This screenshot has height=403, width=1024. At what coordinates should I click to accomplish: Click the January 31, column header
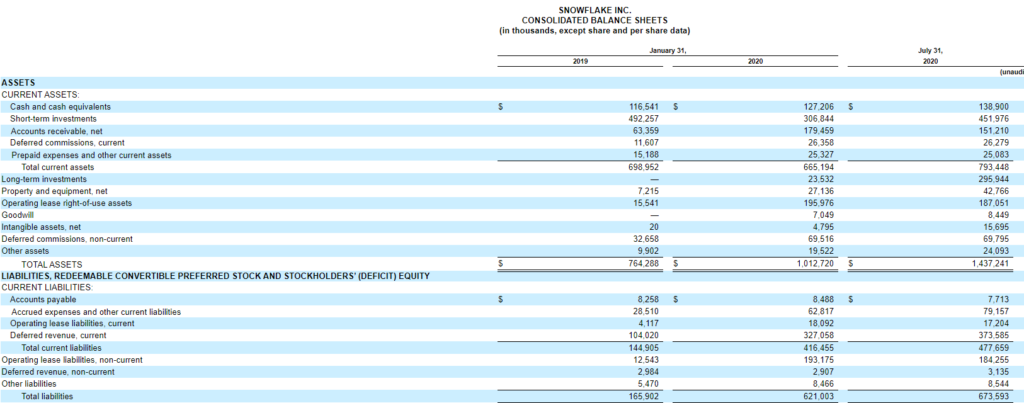(668, 49)
